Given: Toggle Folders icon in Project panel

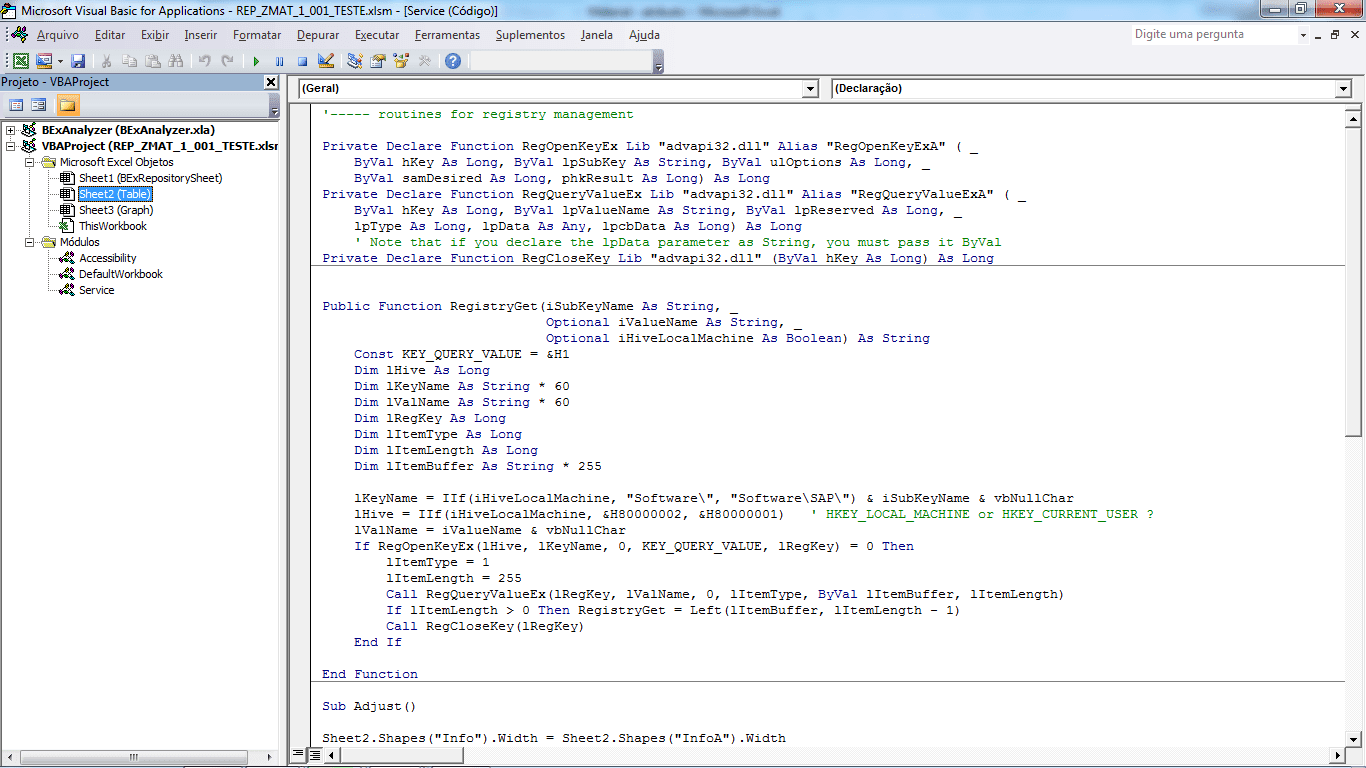Looking at the screenshot, I should click(67, 105).
